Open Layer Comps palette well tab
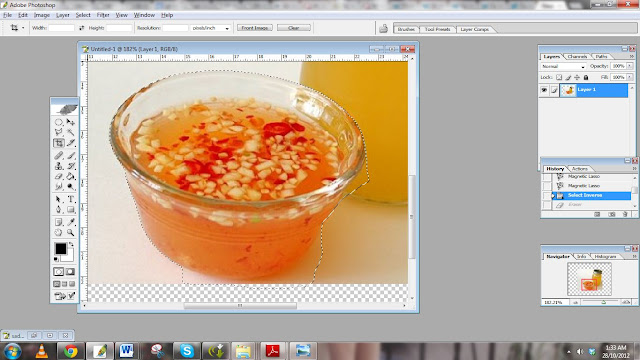 click(x=474, y=29)
